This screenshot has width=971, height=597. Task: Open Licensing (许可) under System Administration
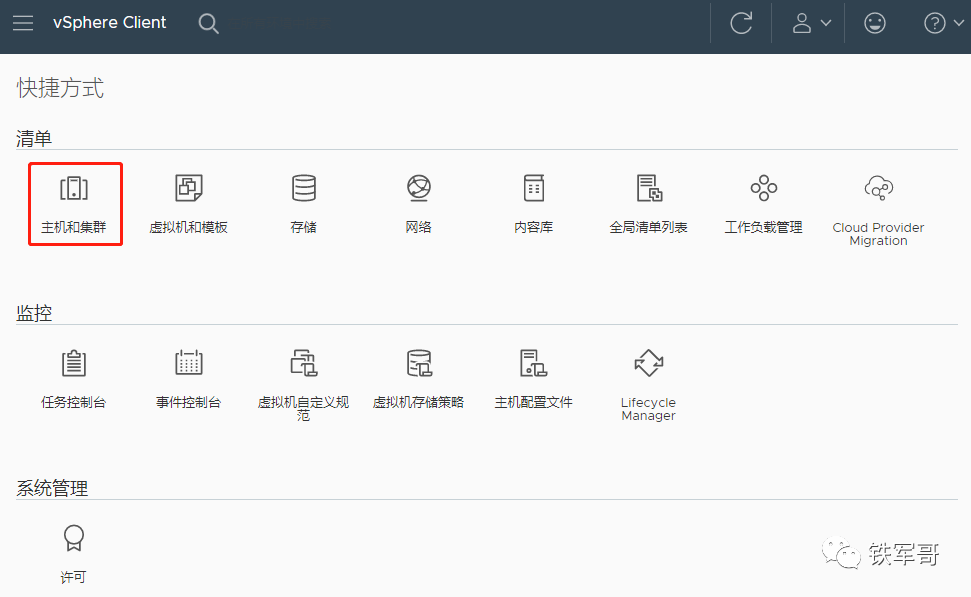coord(74,540)
